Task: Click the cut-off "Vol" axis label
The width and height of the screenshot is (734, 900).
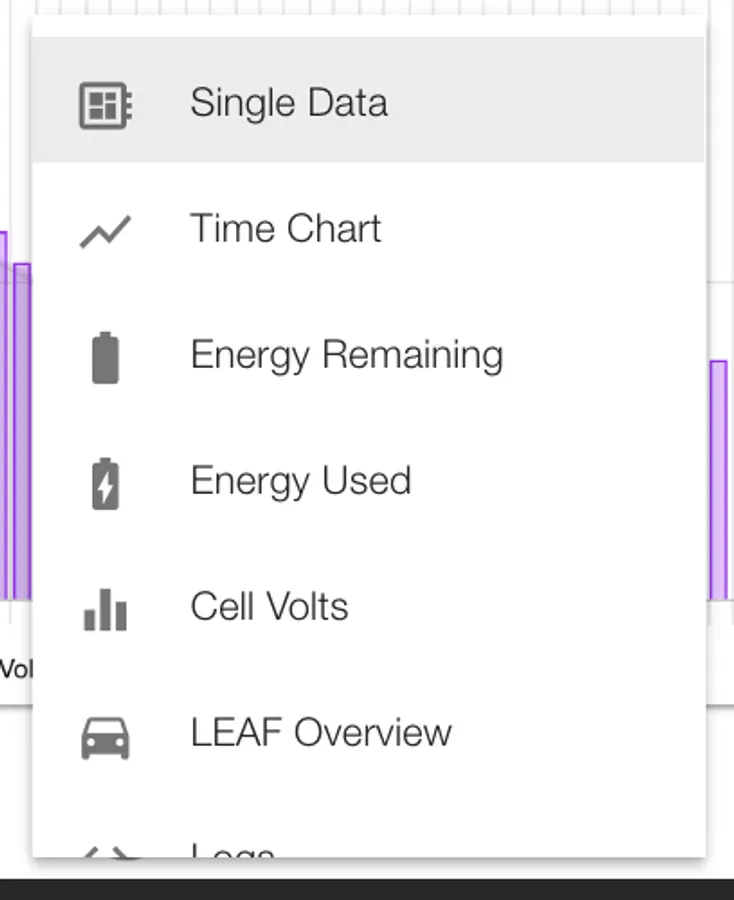Action: pos(15,669)
